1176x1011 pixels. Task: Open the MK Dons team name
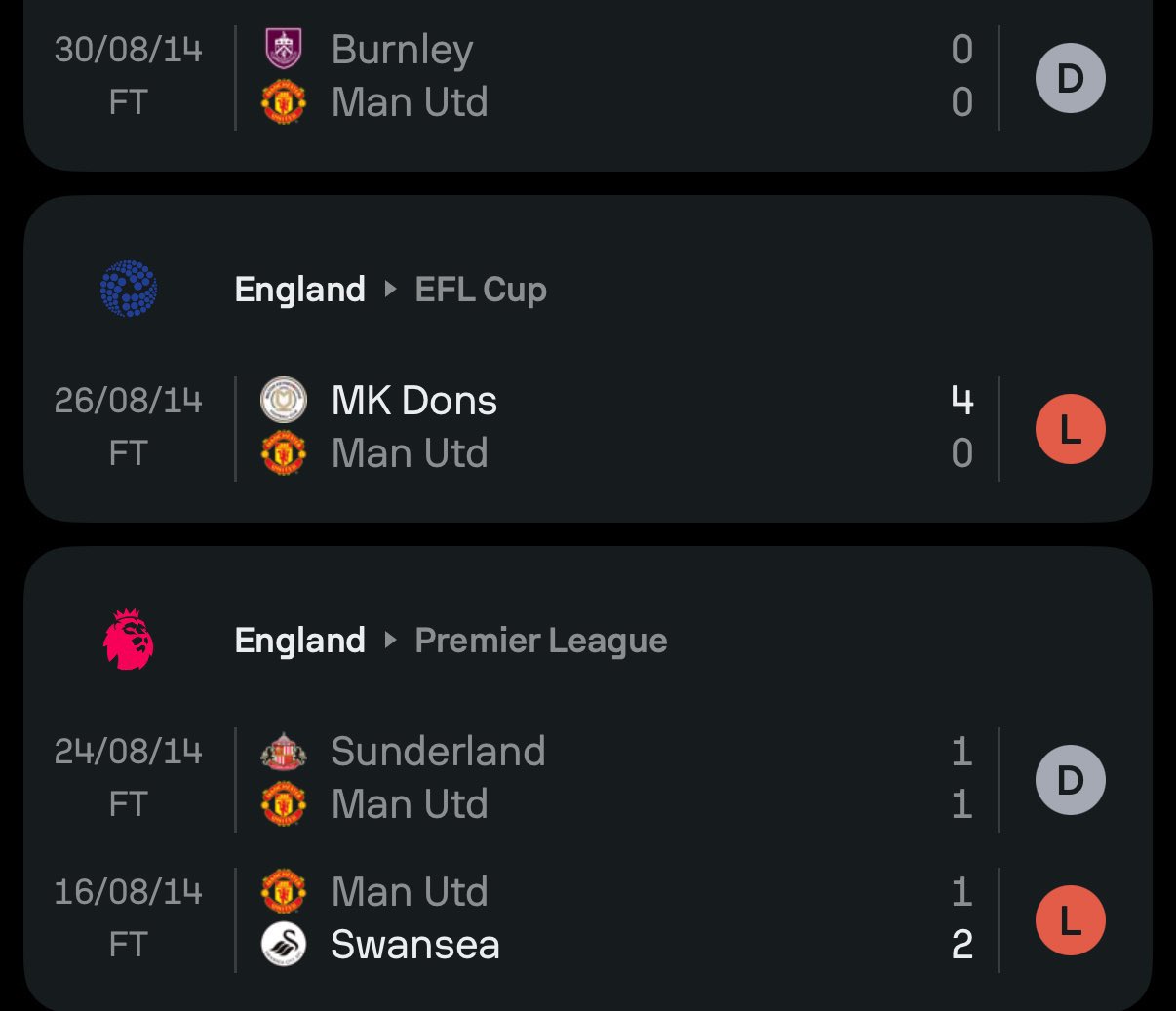pyautogui.click(x=414, y=401)
